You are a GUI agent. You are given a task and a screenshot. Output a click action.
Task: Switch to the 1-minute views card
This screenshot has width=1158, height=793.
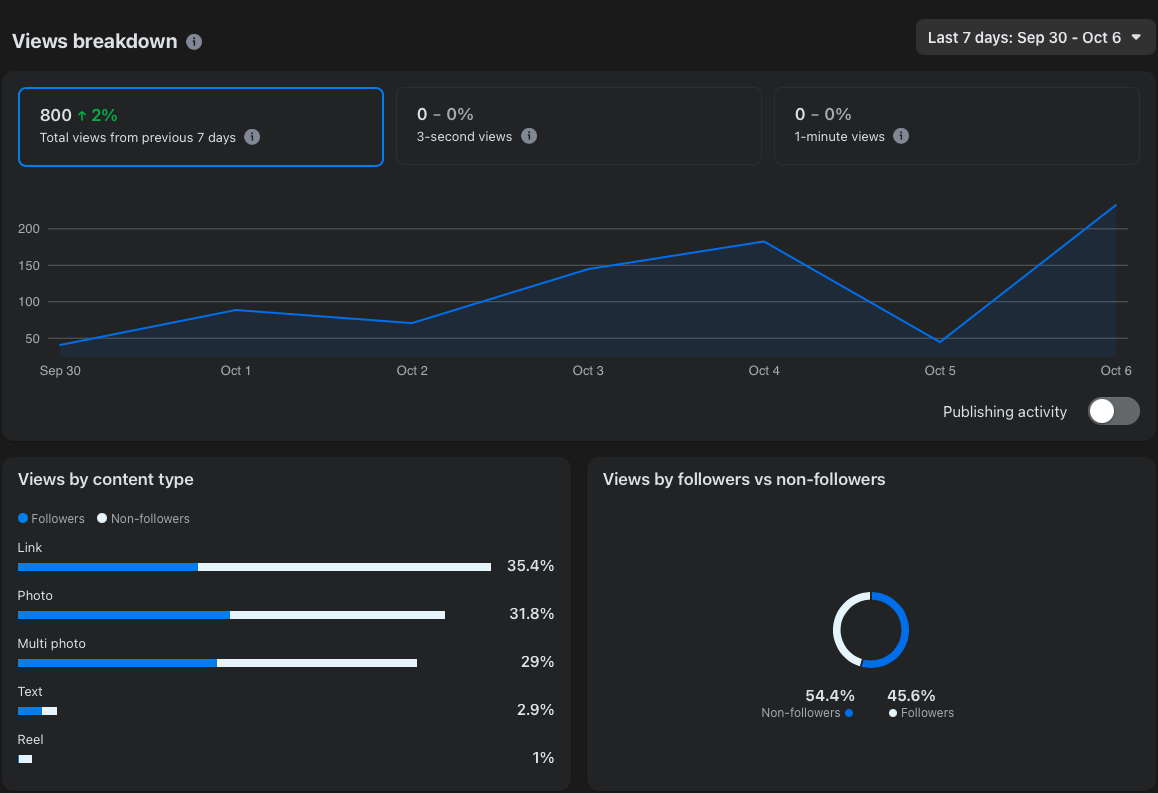pos(956,126)
